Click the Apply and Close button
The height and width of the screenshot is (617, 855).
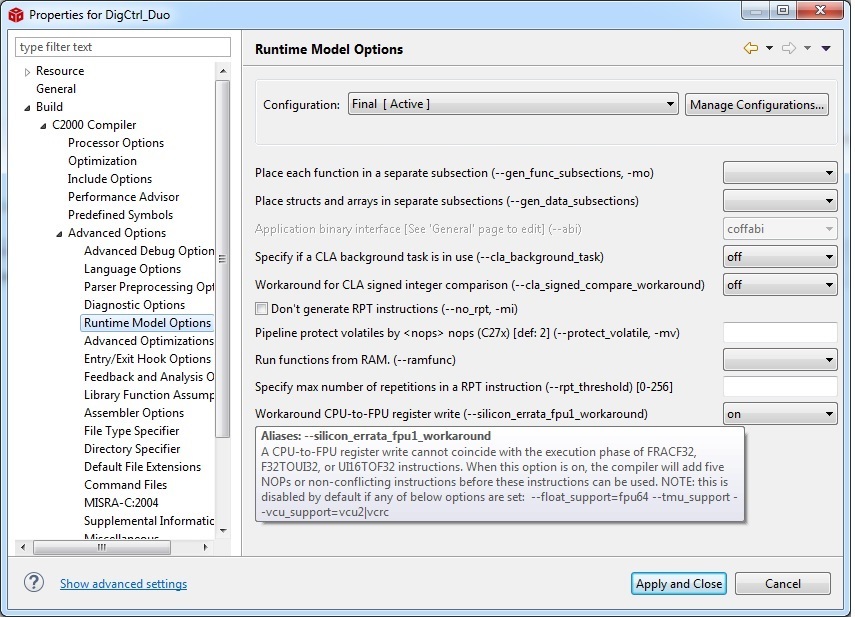[679, 584]
